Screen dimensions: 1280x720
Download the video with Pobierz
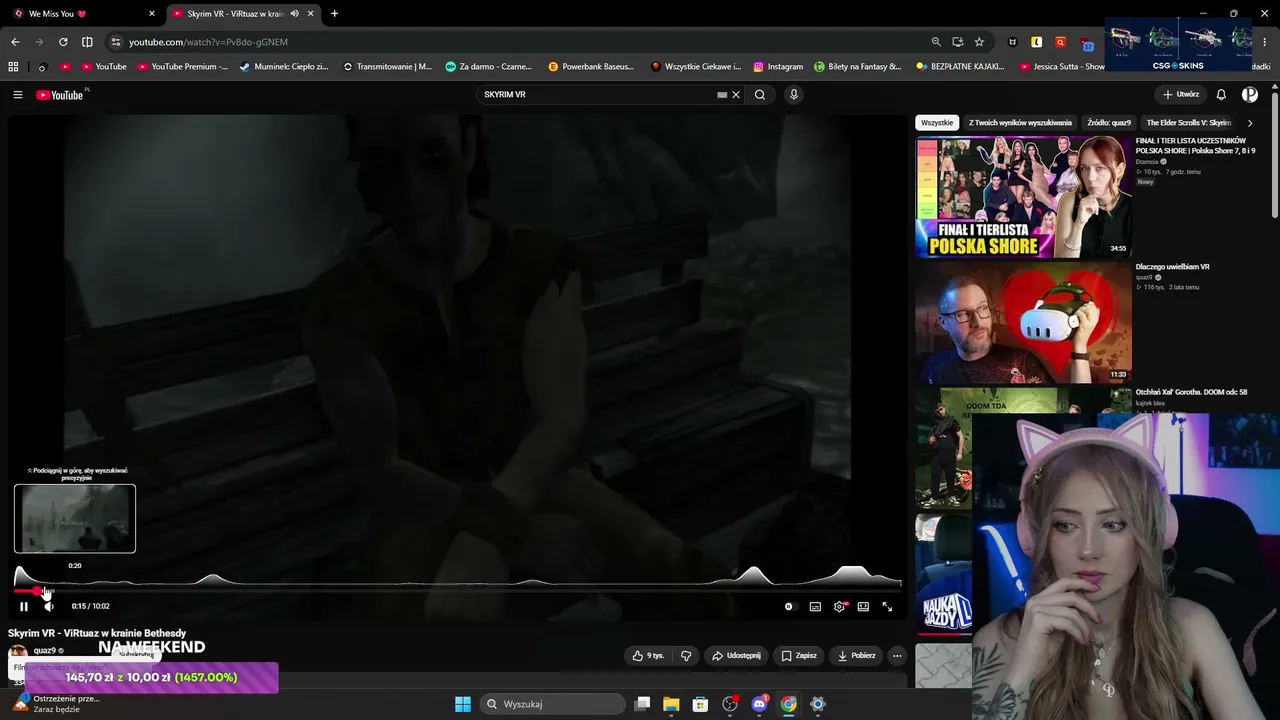[856, 656]
